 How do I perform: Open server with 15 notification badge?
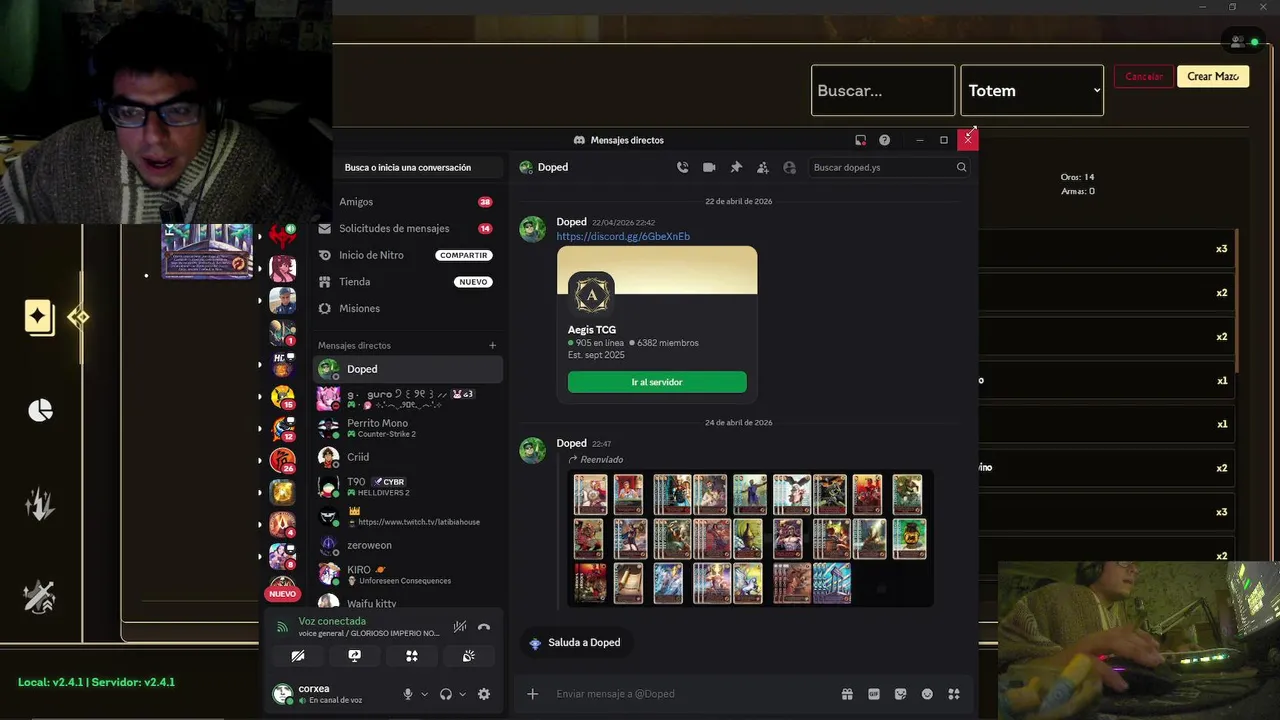pos(283,398)
